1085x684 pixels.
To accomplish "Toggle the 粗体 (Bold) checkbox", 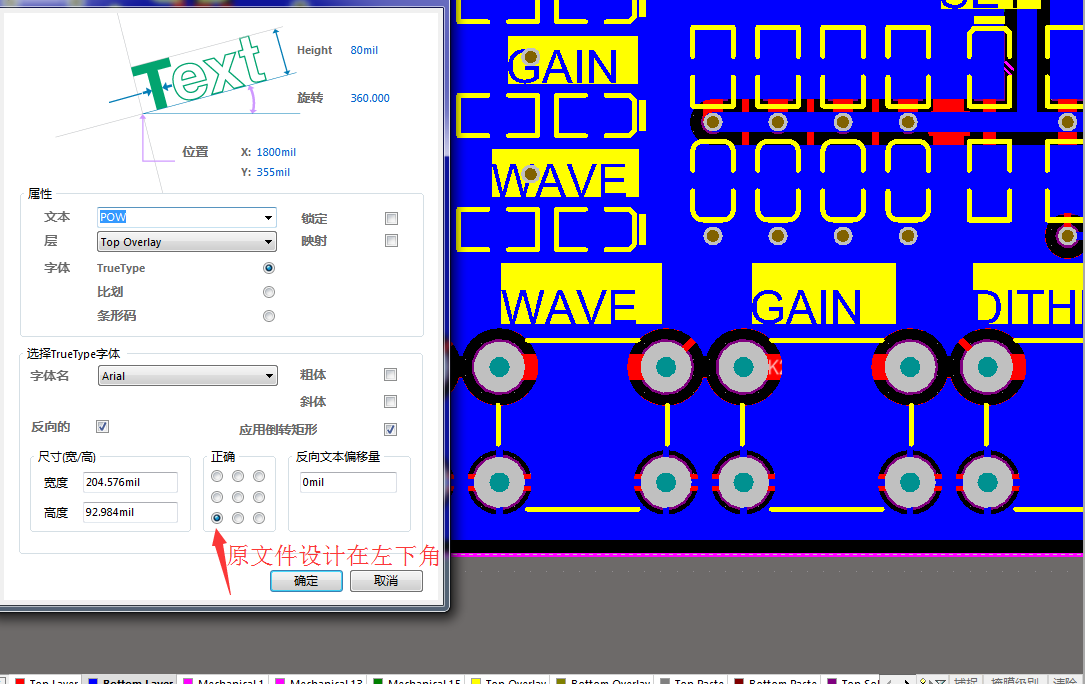I will click(x=391, y=375).
